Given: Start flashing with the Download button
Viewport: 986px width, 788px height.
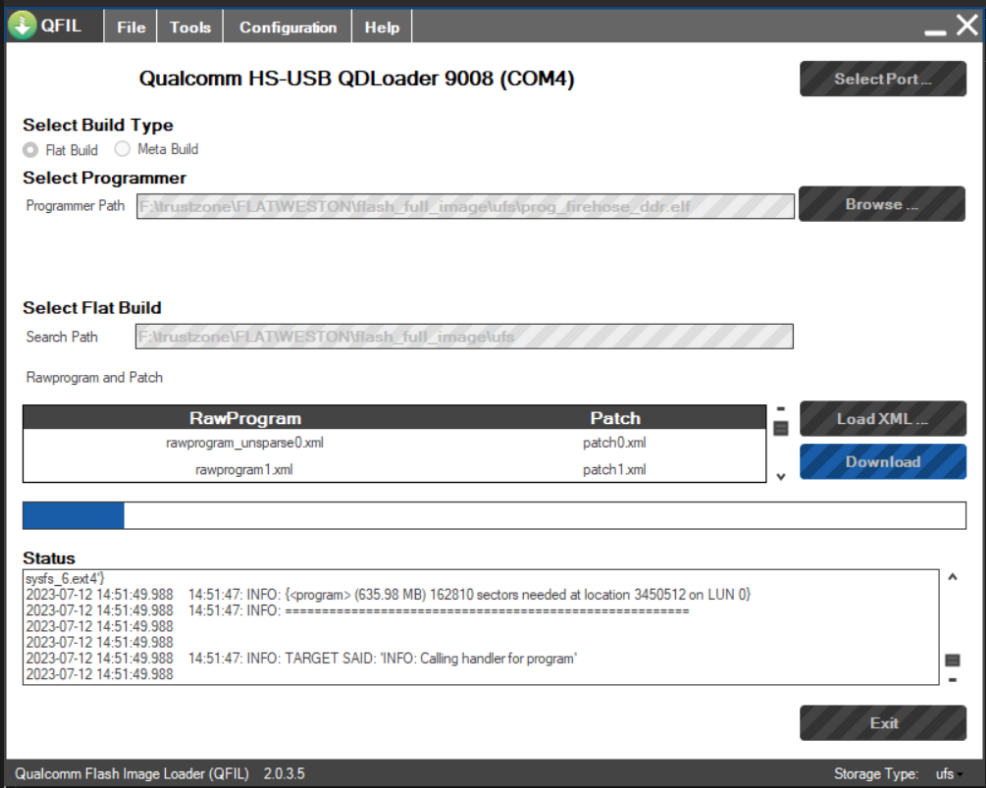Looking at the screenshot, I should (883, 462).
